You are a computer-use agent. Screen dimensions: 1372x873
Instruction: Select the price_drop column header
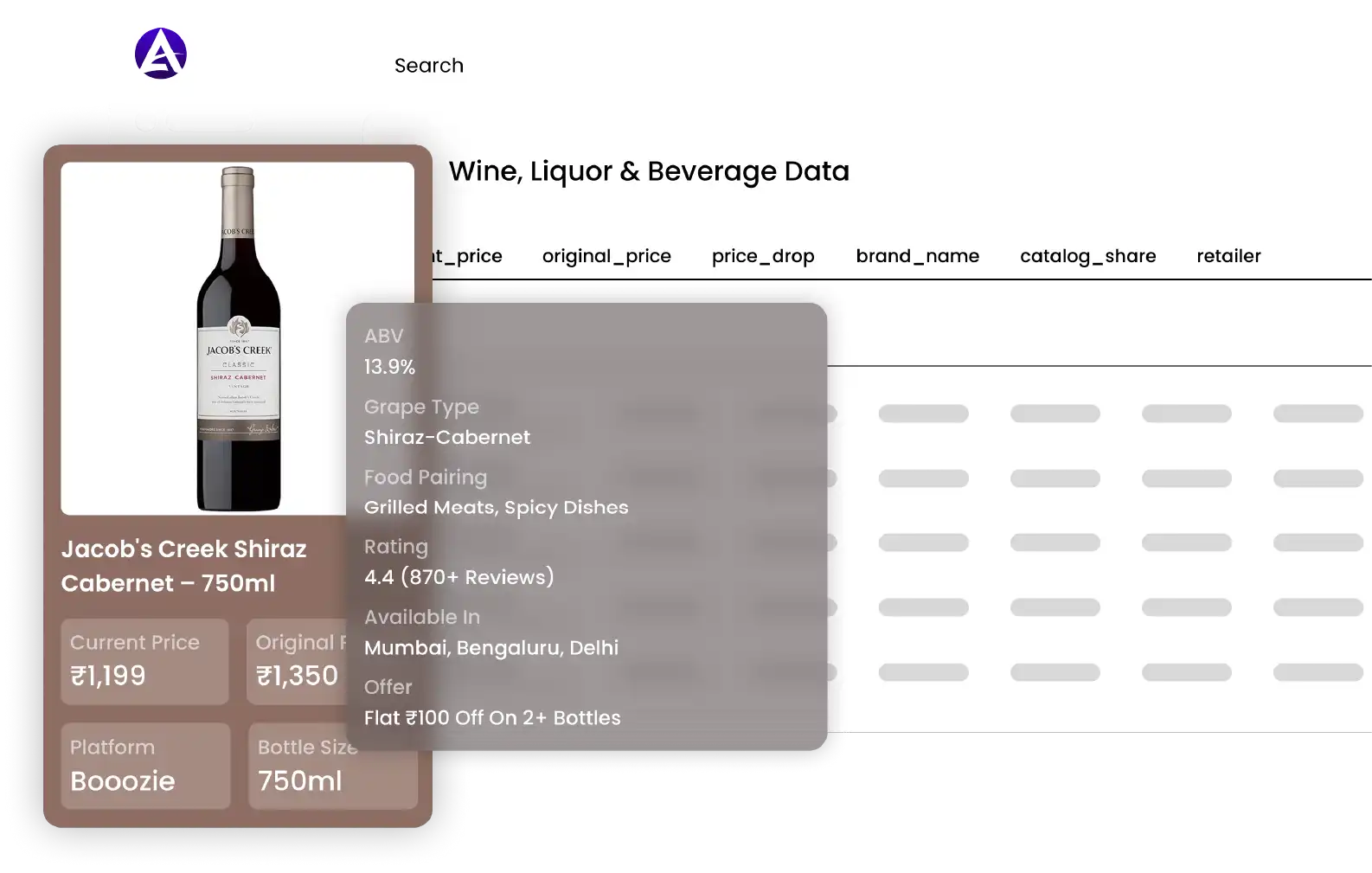point(763,256)
